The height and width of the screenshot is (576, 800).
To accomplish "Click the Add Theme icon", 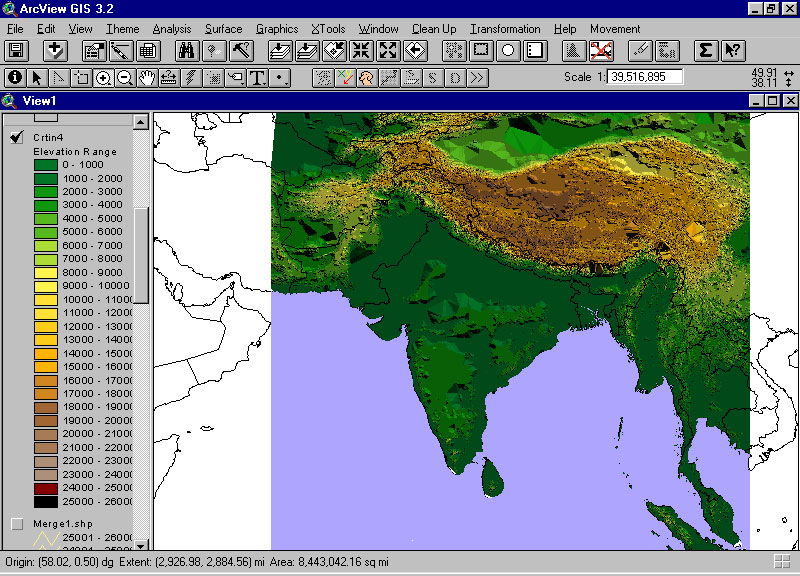I will point(55,50).
